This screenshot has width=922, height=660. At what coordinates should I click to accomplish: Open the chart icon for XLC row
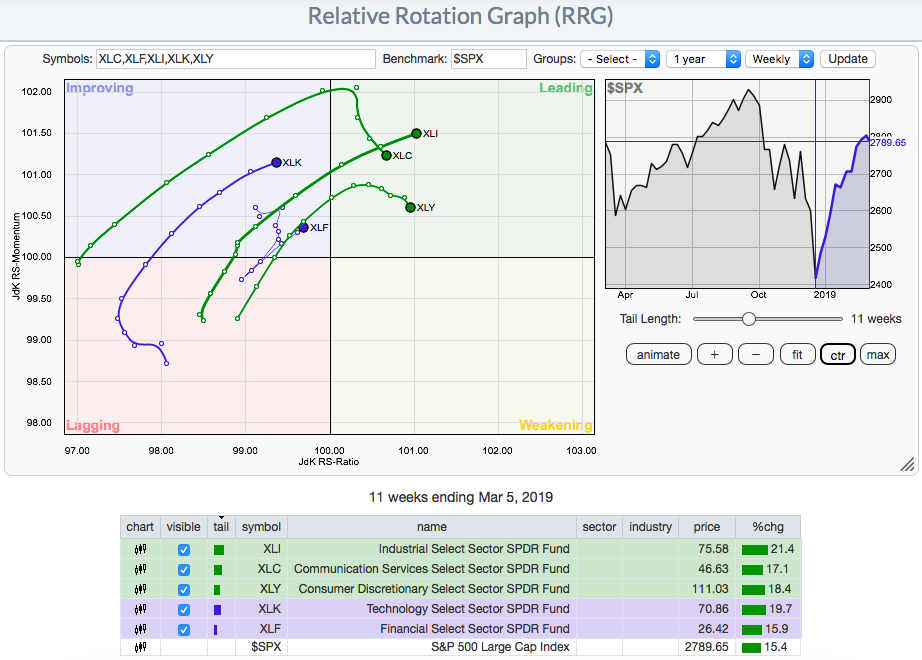coord(140,569)
